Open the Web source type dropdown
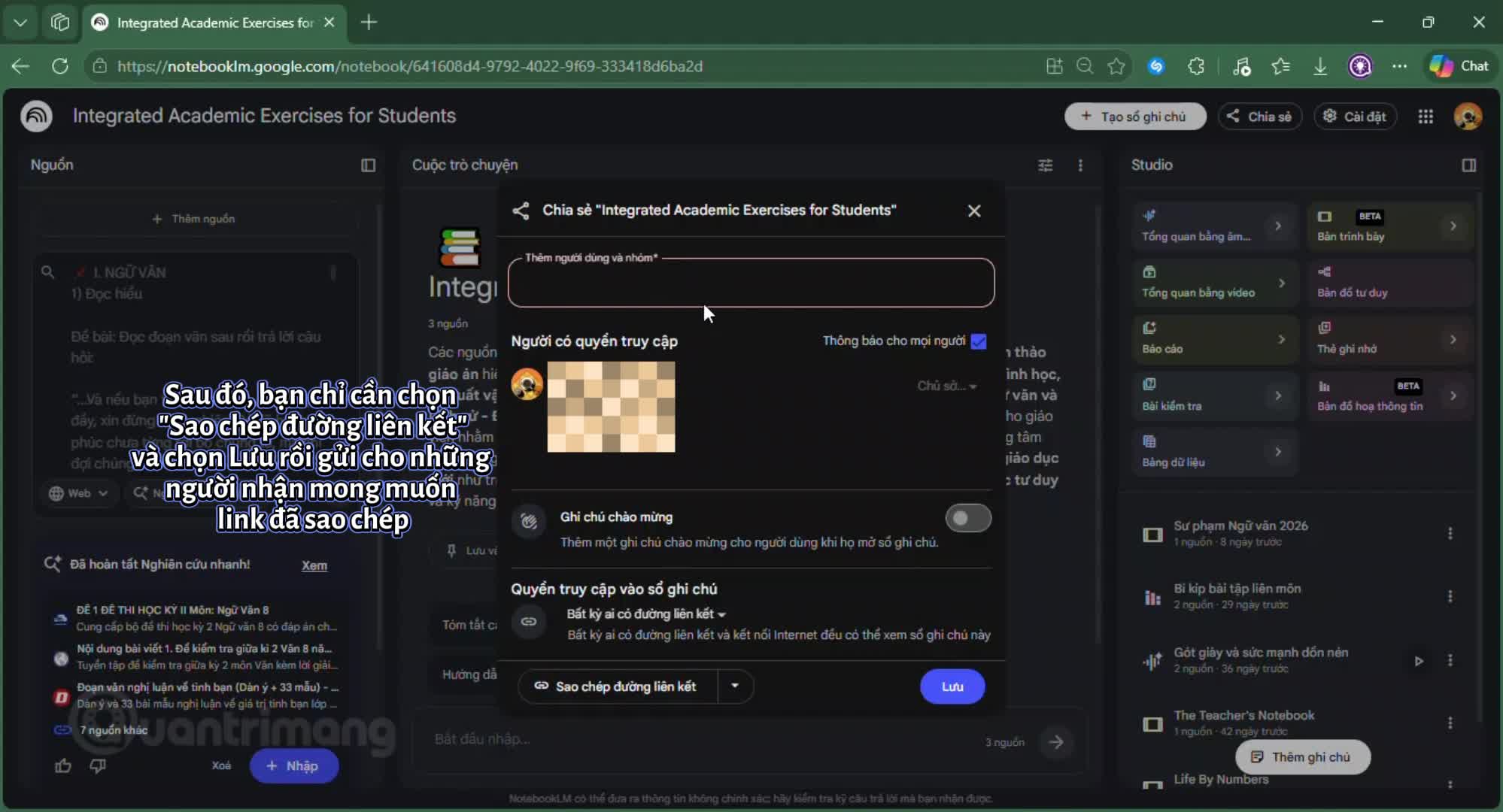This screenshot has width=1503, height=812. [x=78, y=493]
